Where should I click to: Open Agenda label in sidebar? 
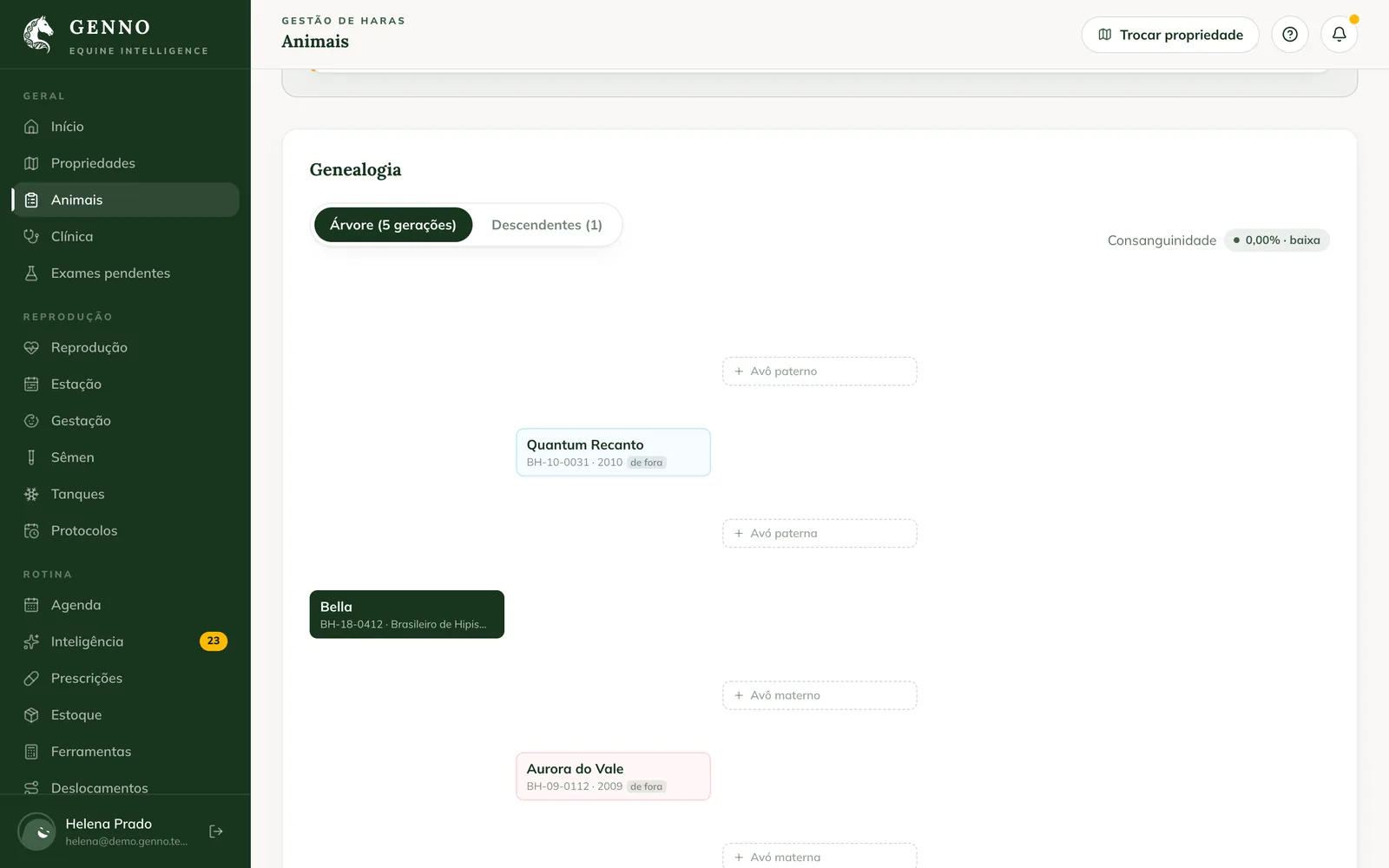pyautogui.click(x=76, y=605)
